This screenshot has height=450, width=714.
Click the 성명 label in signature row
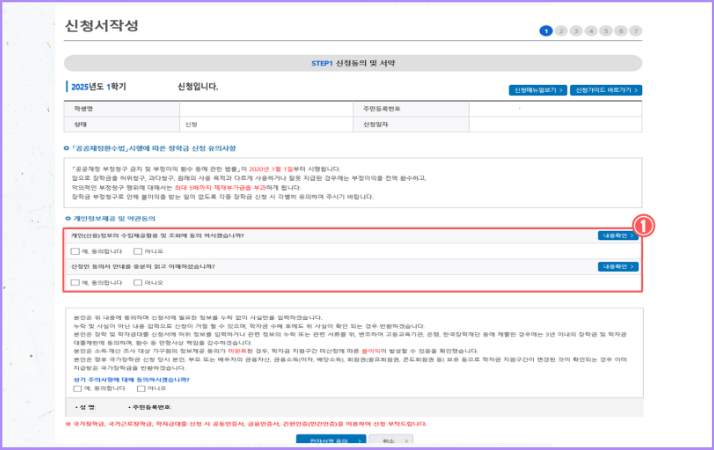[x=86, y=407]
